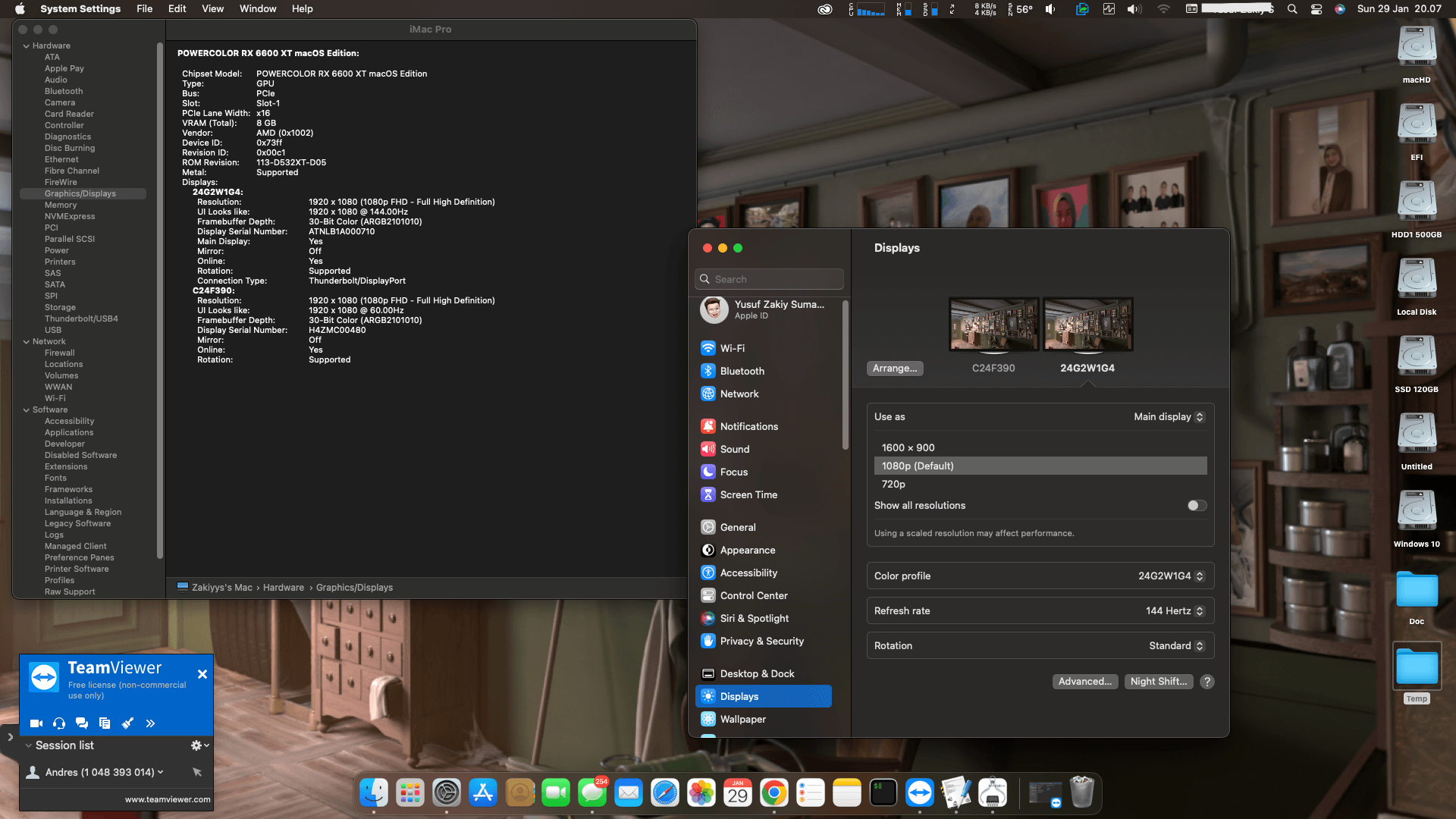
Task: Click the Night Shift... button
Action: pos(1159,682)
